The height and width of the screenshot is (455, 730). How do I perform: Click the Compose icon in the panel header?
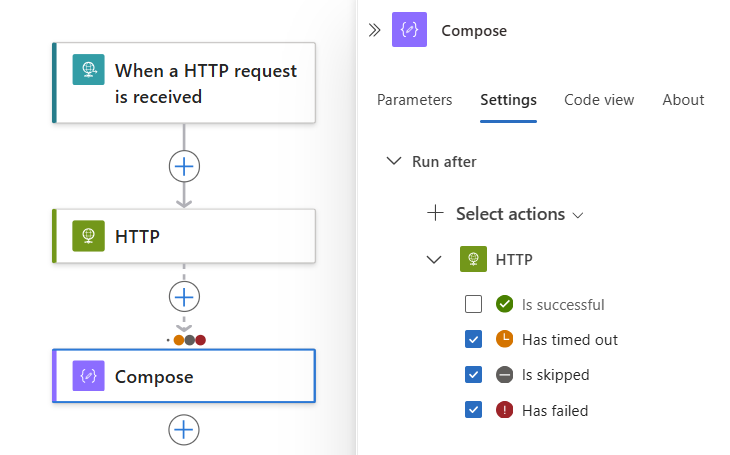tap(409, 30)
